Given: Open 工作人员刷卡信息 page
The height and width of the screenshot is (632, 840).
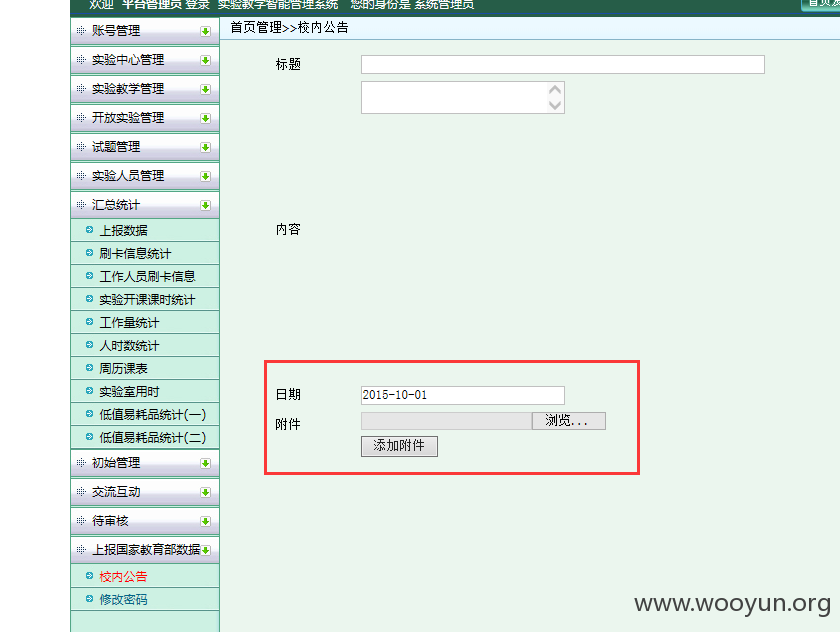Looking at the screenshot, I should [147, 276].
